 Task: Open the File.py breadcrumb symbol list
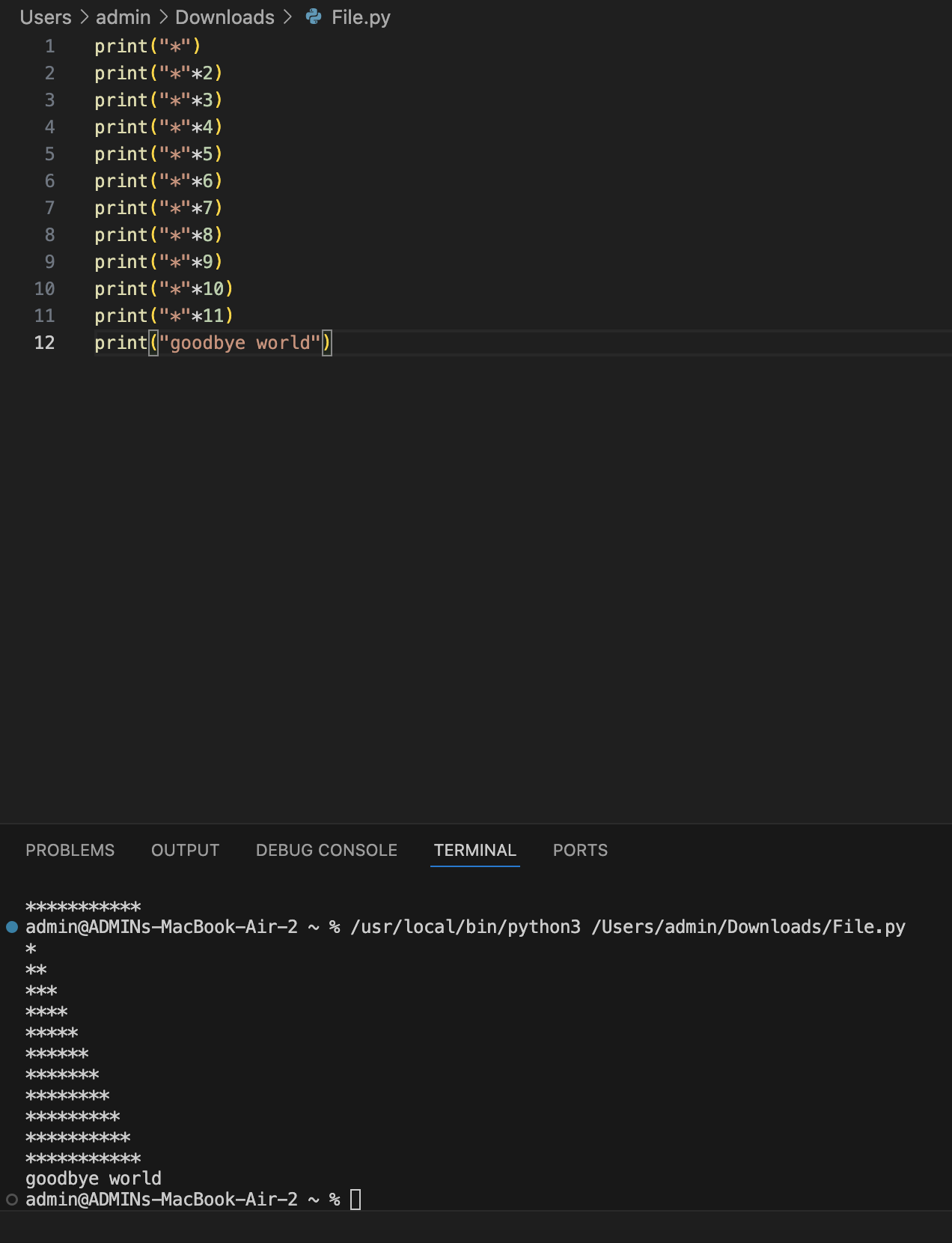point(361,17)
